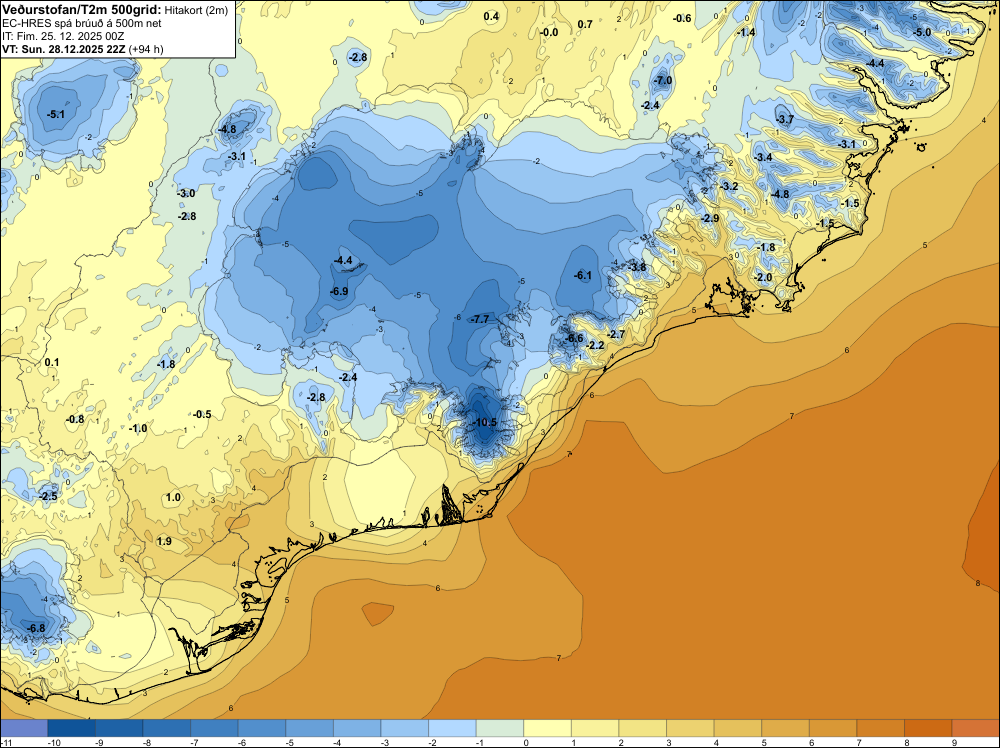
Task: Click the IT initial time line
Action: (63, 36)
